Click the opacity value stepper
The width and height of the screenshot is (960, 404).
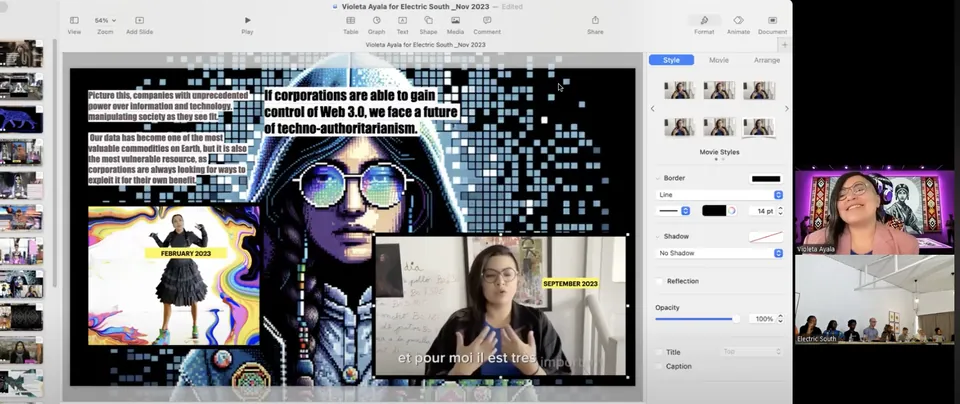point(780,319)
